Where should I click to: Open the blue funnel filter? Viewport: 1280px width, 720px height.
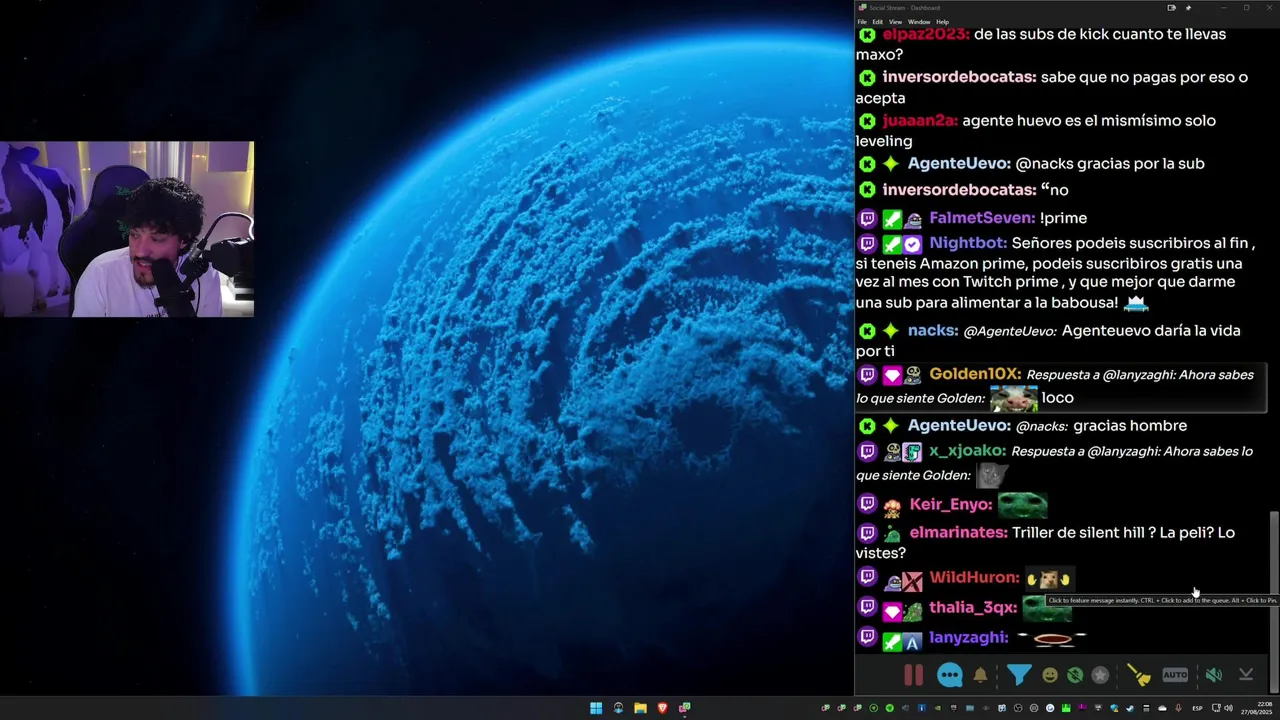tap(1018, 675)
